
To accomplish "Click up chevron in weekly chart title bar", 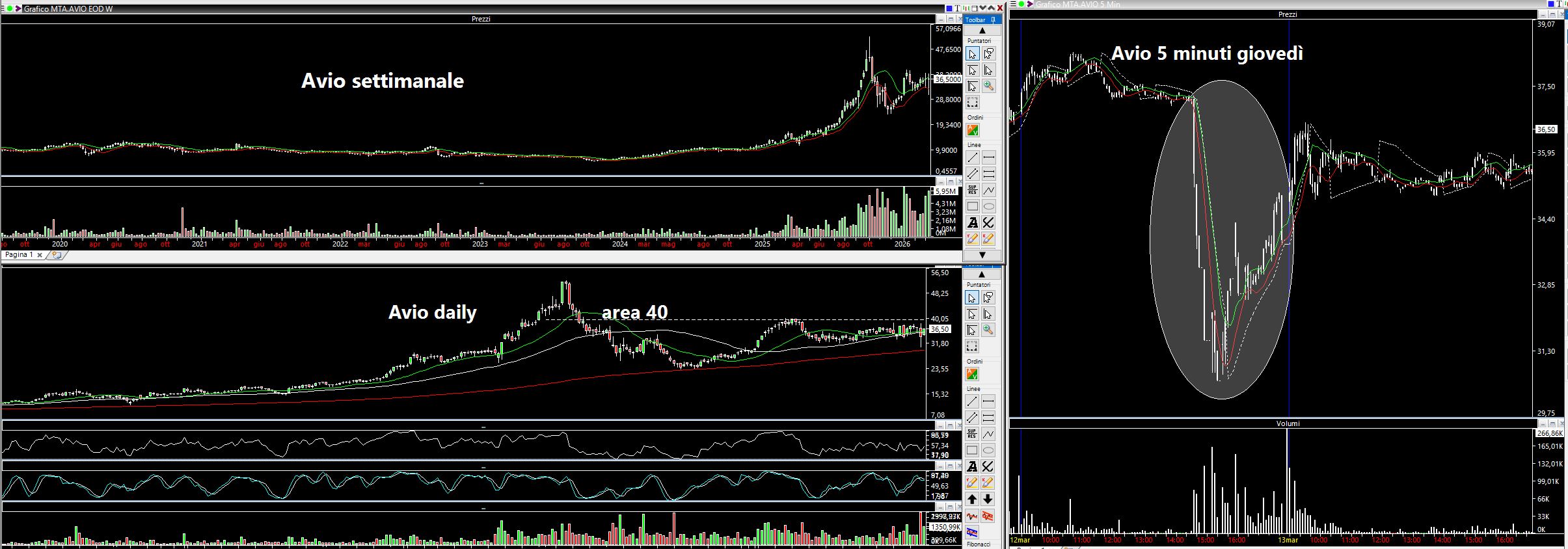I will [x=991, y=8].
